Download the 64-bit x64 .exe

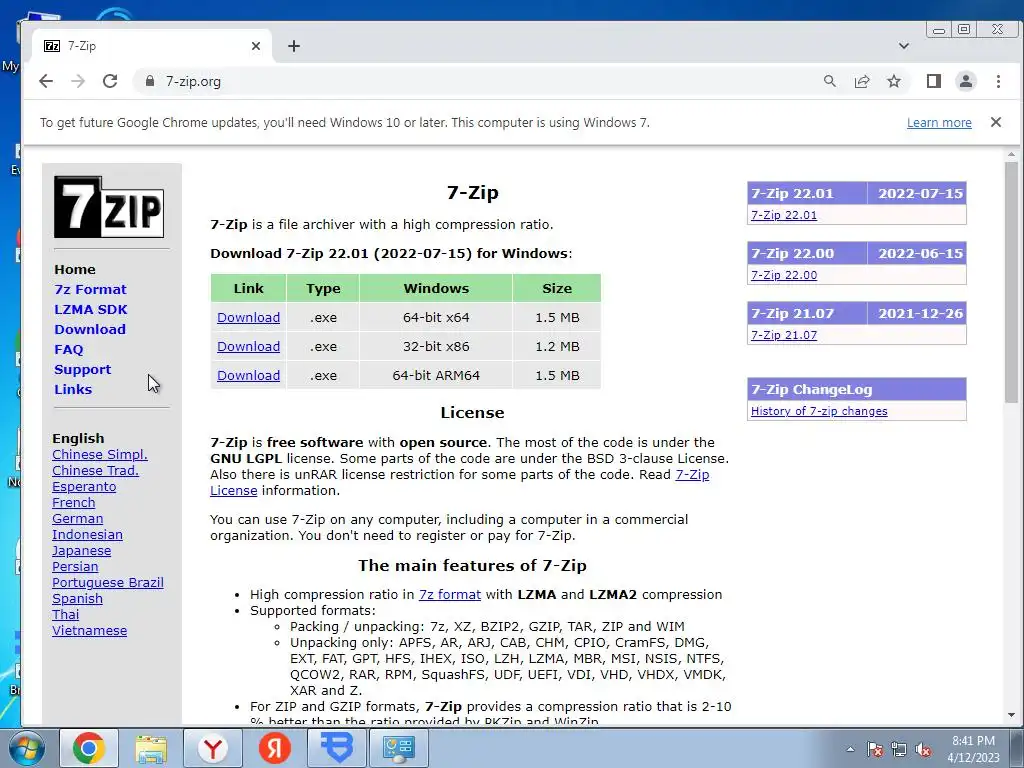tap(248, 317)
